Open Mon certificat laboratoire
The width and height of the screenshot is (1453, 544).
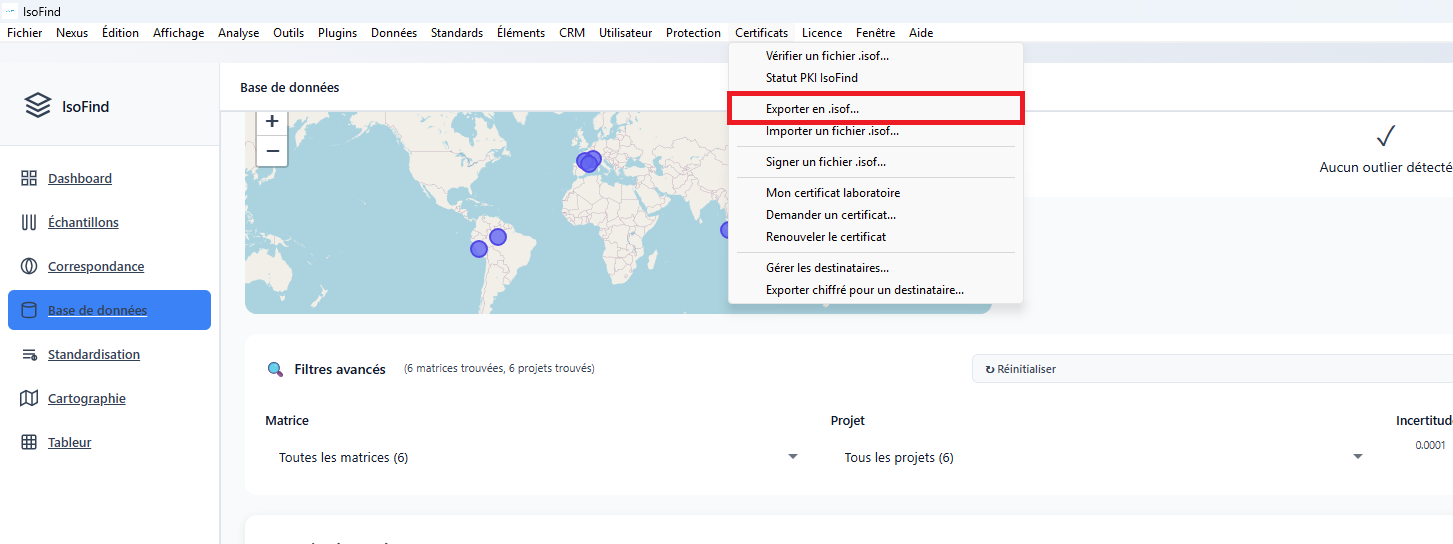[875, 193]
